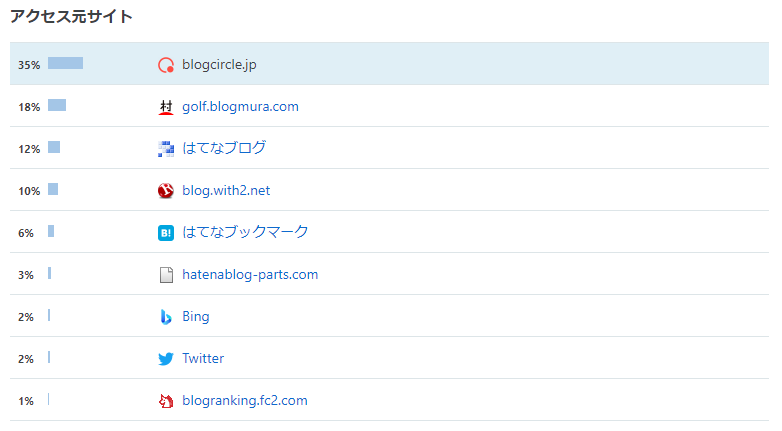Click the golf.blogmura.com kanji favicon

(x=166, y=107)
